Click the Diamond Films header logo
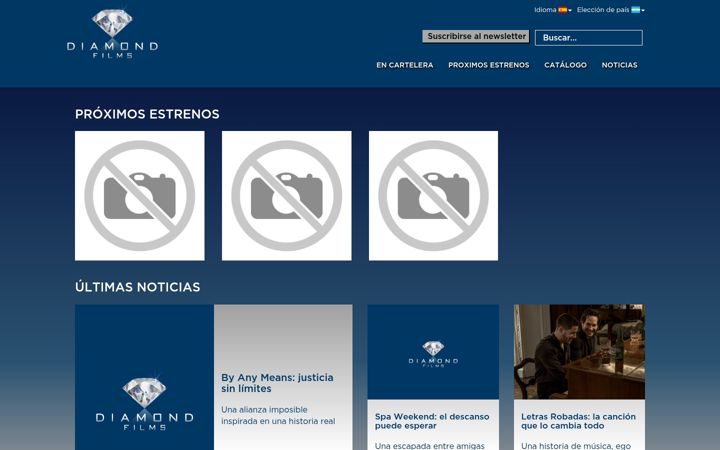This screenshot has height=450, width=720. (x=112, y=34)
